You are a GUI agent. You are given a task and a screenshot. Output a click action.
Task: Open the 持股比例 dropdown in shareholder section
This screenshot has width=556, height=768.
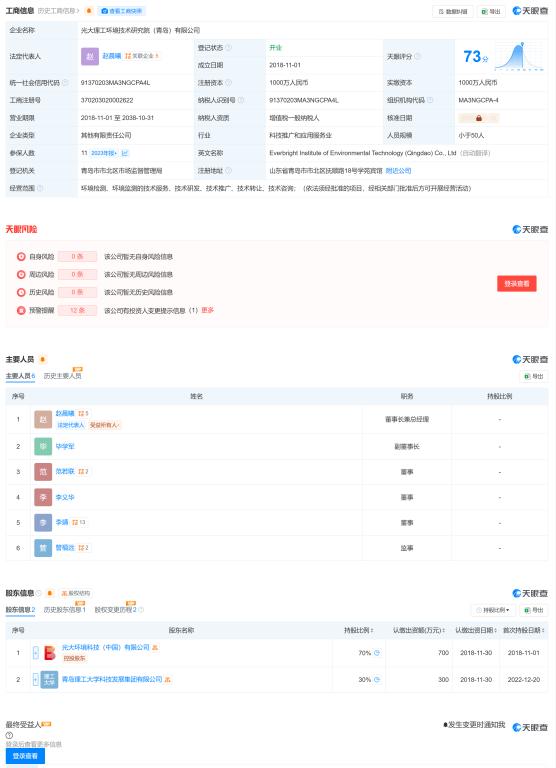pyautogui.click(x=492, y=610)
